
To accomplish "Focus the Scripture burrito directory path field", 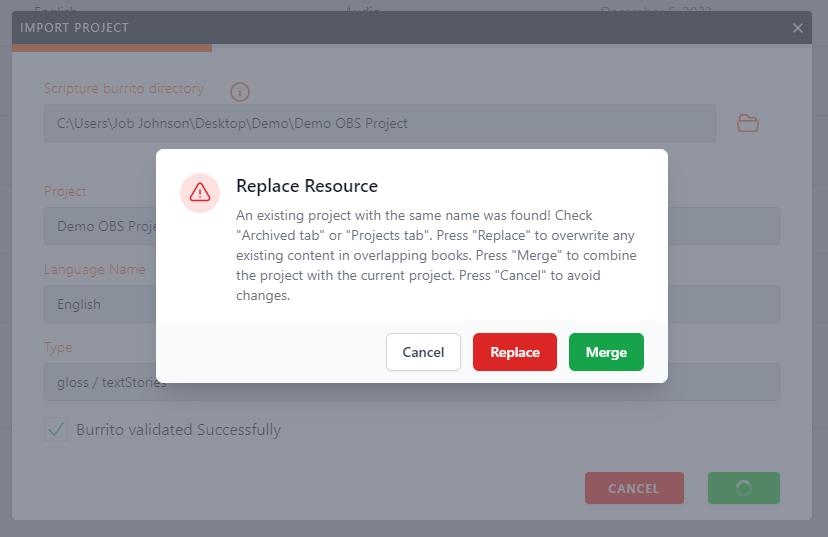I will click(x=380, y=123).
